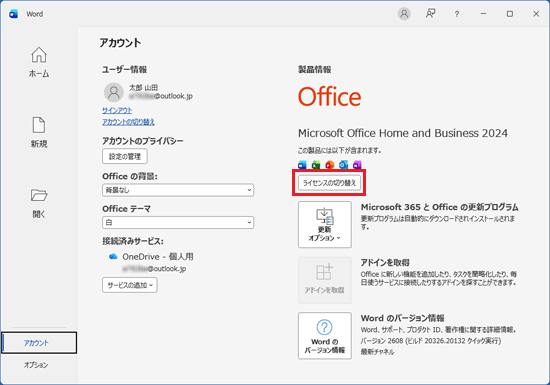The image size is (550, 385).
Task: Close the Word window
Action: (536, 14)
